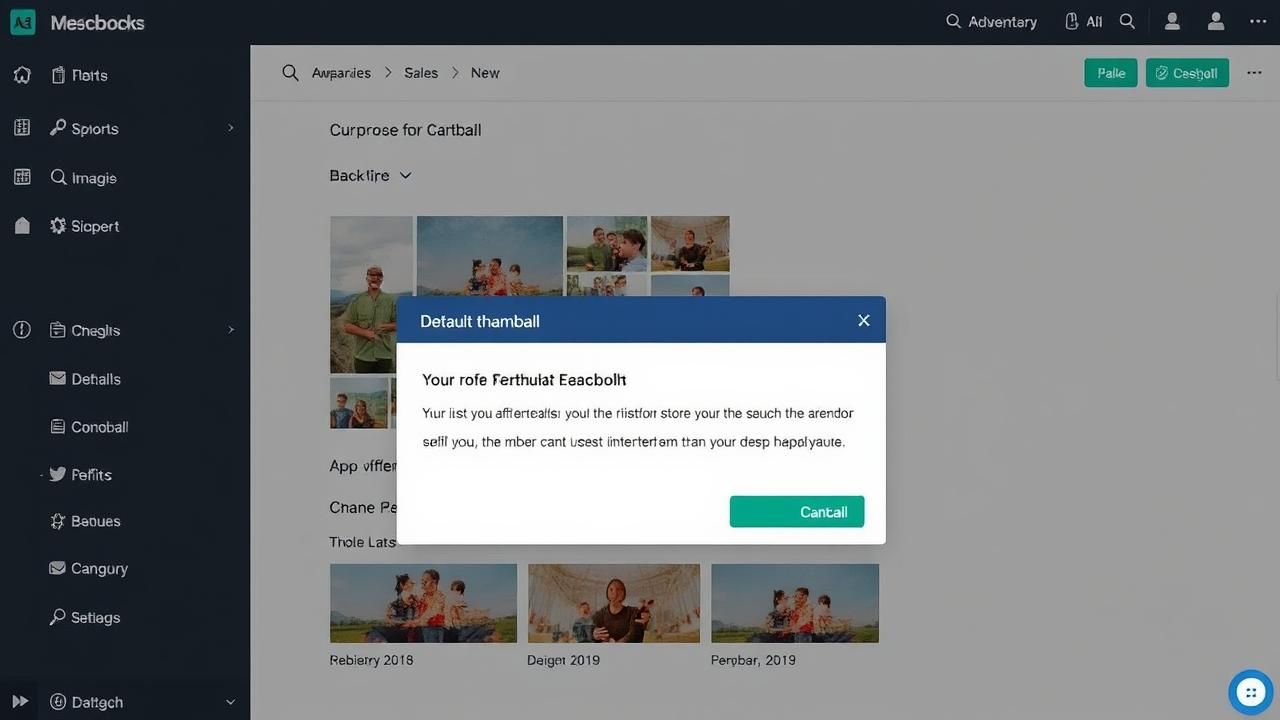Select the Detialls sidebar item
The width and height of the screenshot is (1280, 720).
[96, 379]
